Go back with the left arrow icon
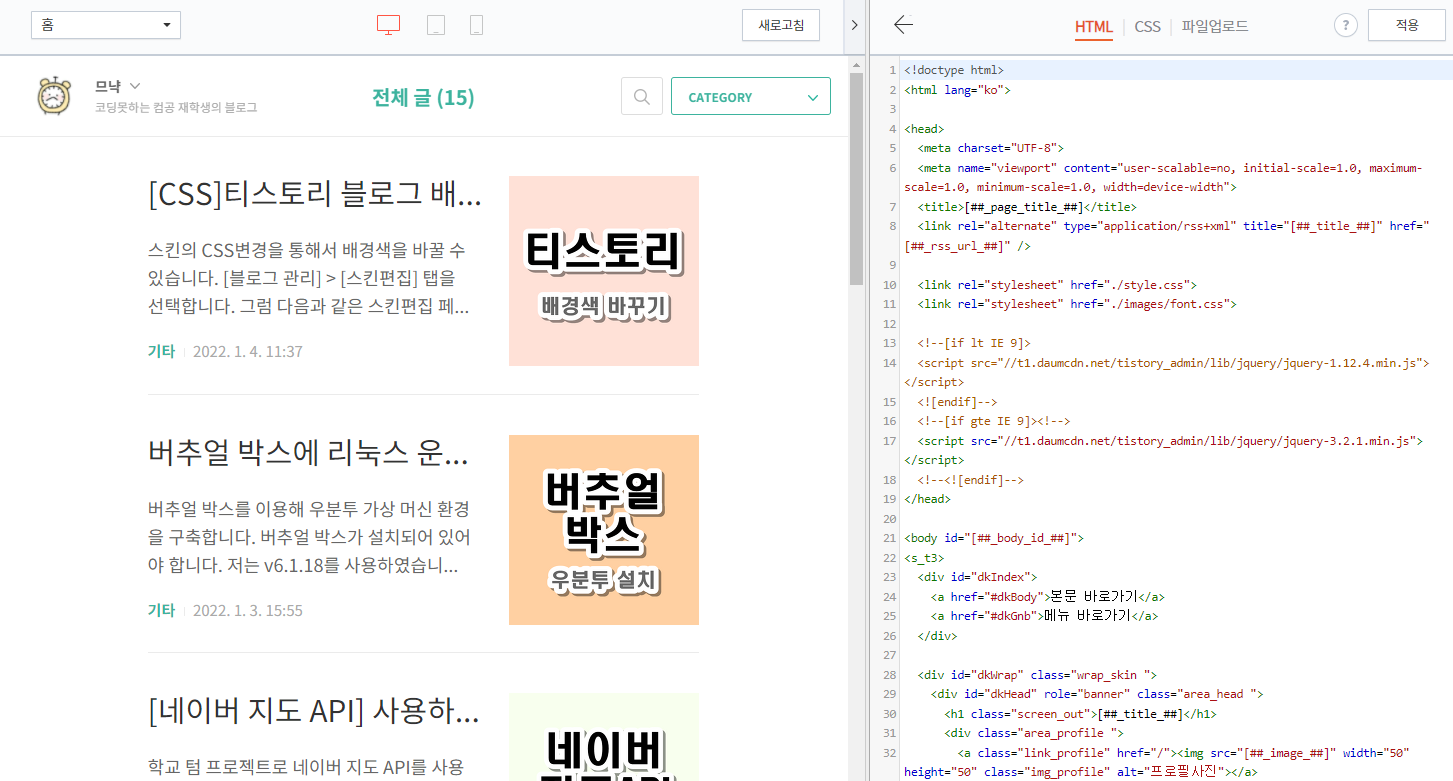This screenshot has width=1453, height=781. coord(903,25)
